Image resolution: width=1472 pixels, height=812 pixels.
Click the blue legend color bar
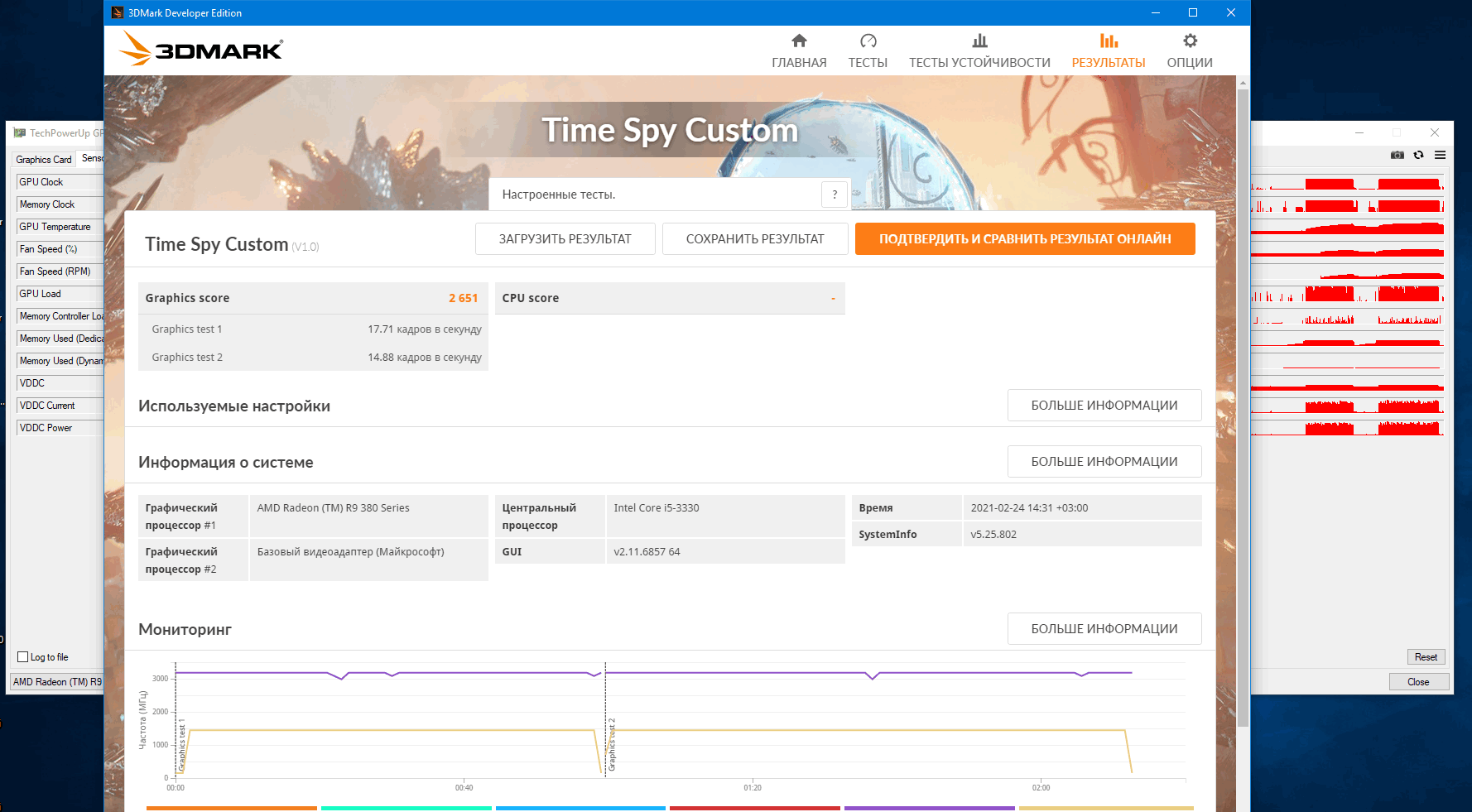(x=580, y=808)
